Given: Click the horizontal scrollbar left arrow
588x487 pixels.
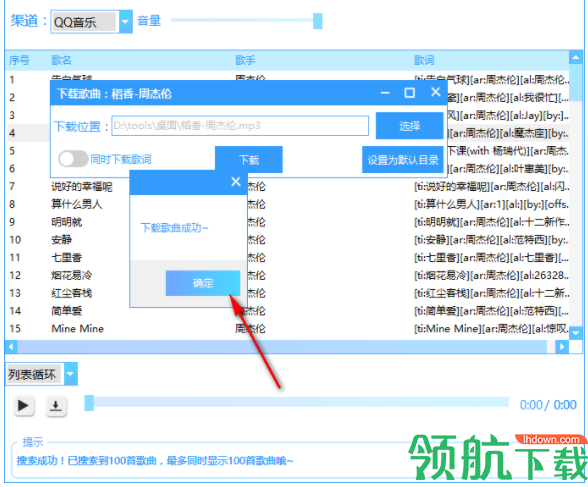Looking at the screenshot, I should click(11, 346).
